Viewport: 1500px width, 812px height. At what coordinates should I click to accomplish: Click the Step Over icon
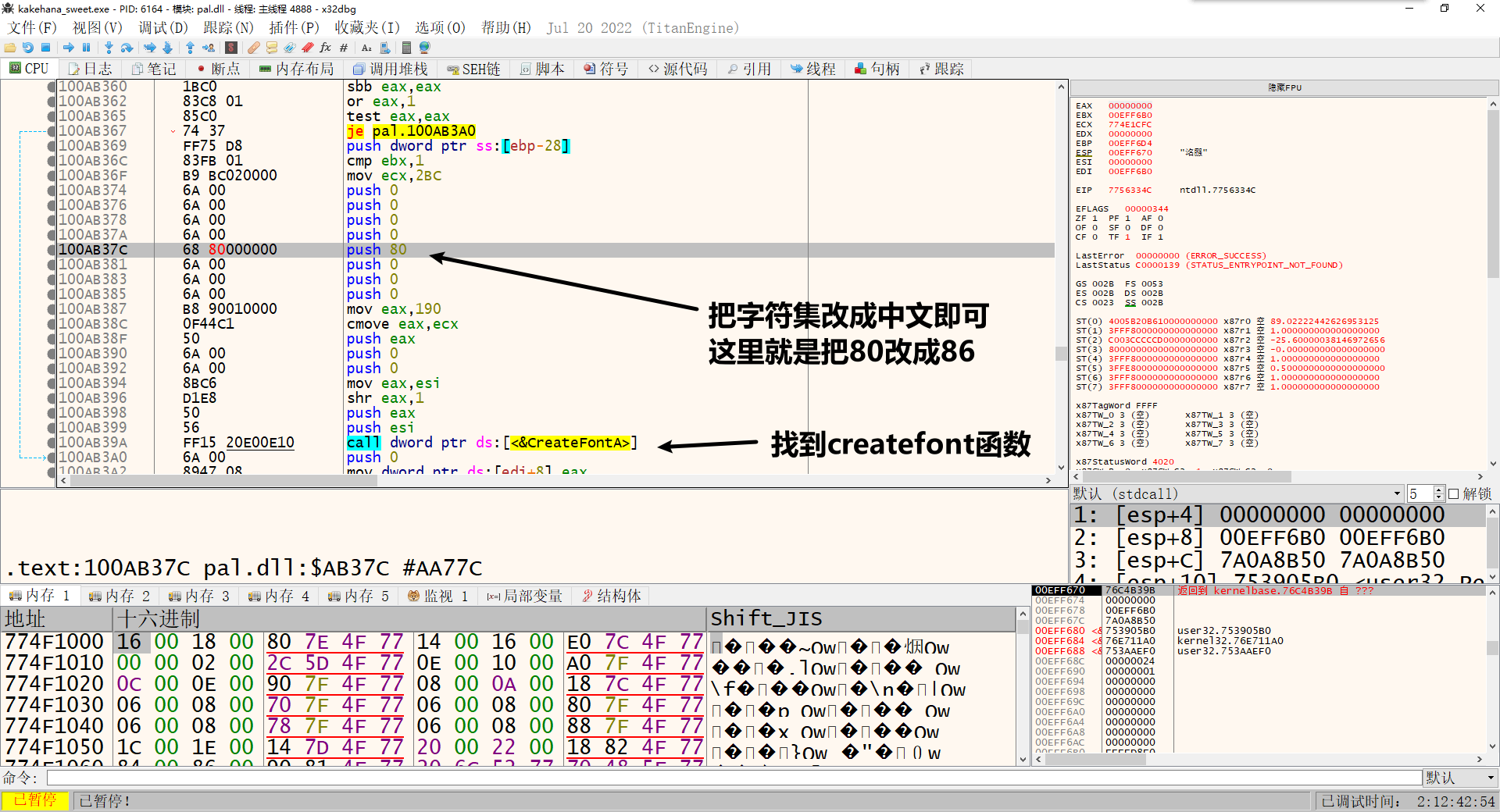coord(127,48)
